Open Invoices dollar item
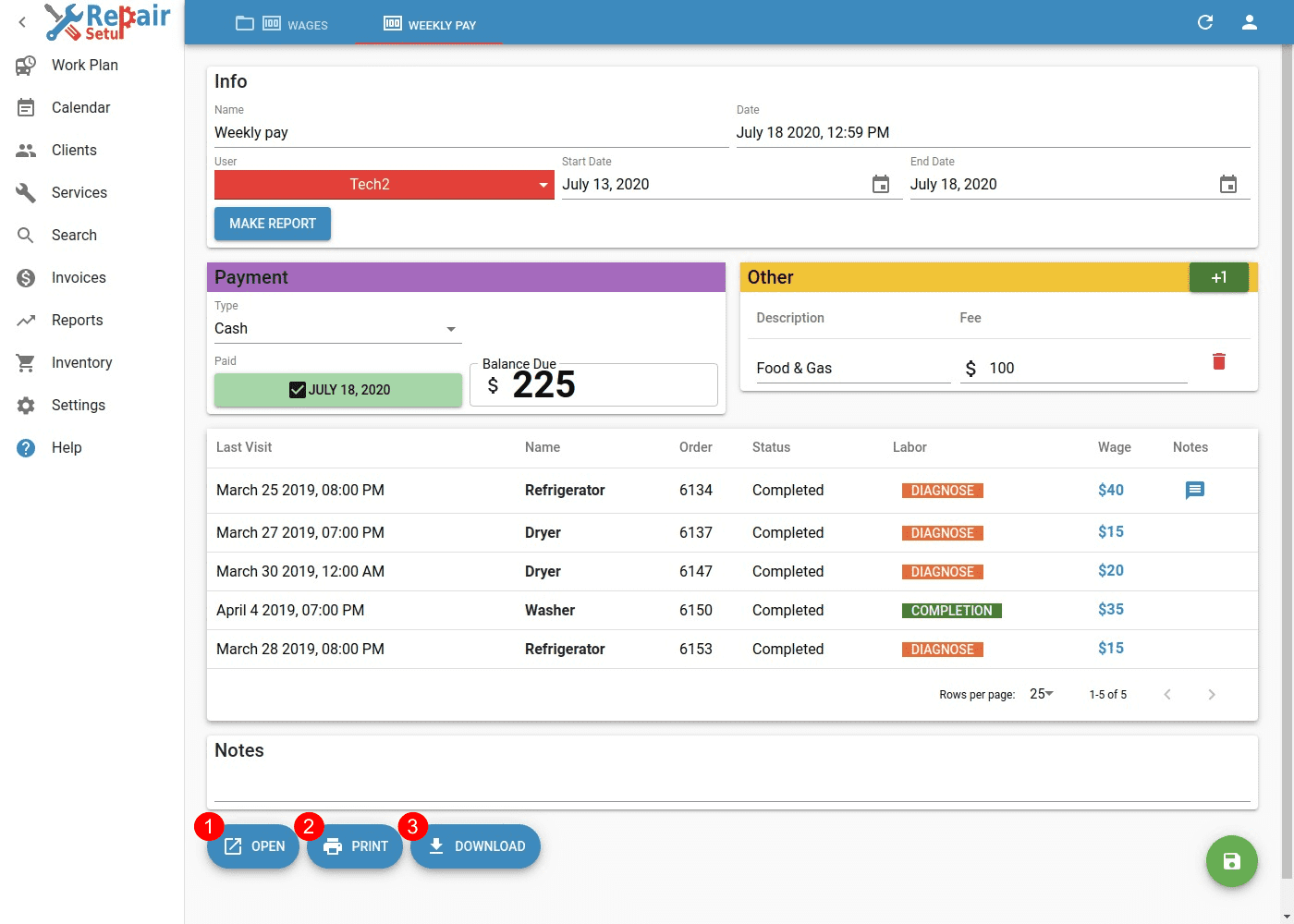This screenshot has height=924, width=1294. click(92, 277)
